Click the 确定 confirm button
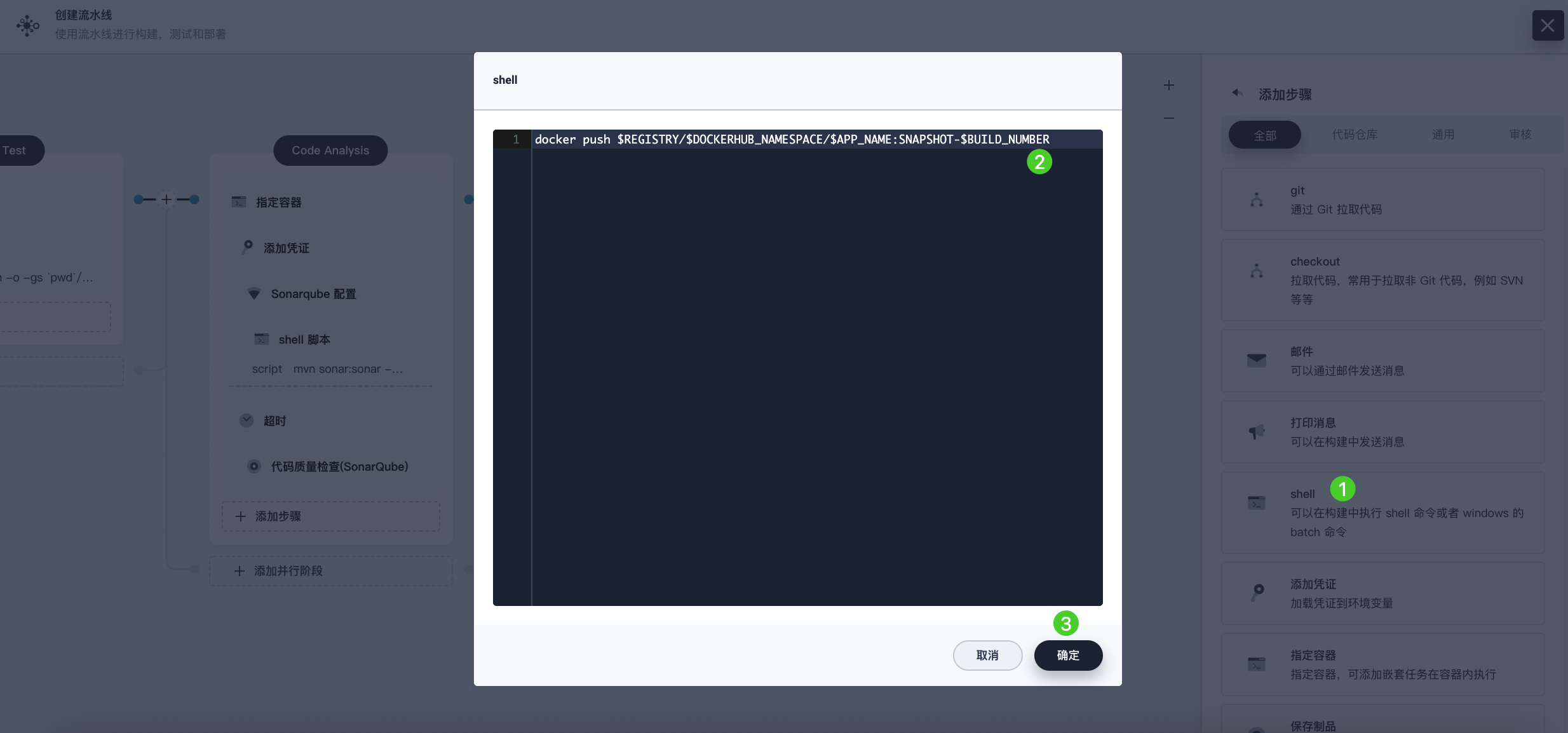Viewport: 1568px width, 733px height. (1068, 655)
